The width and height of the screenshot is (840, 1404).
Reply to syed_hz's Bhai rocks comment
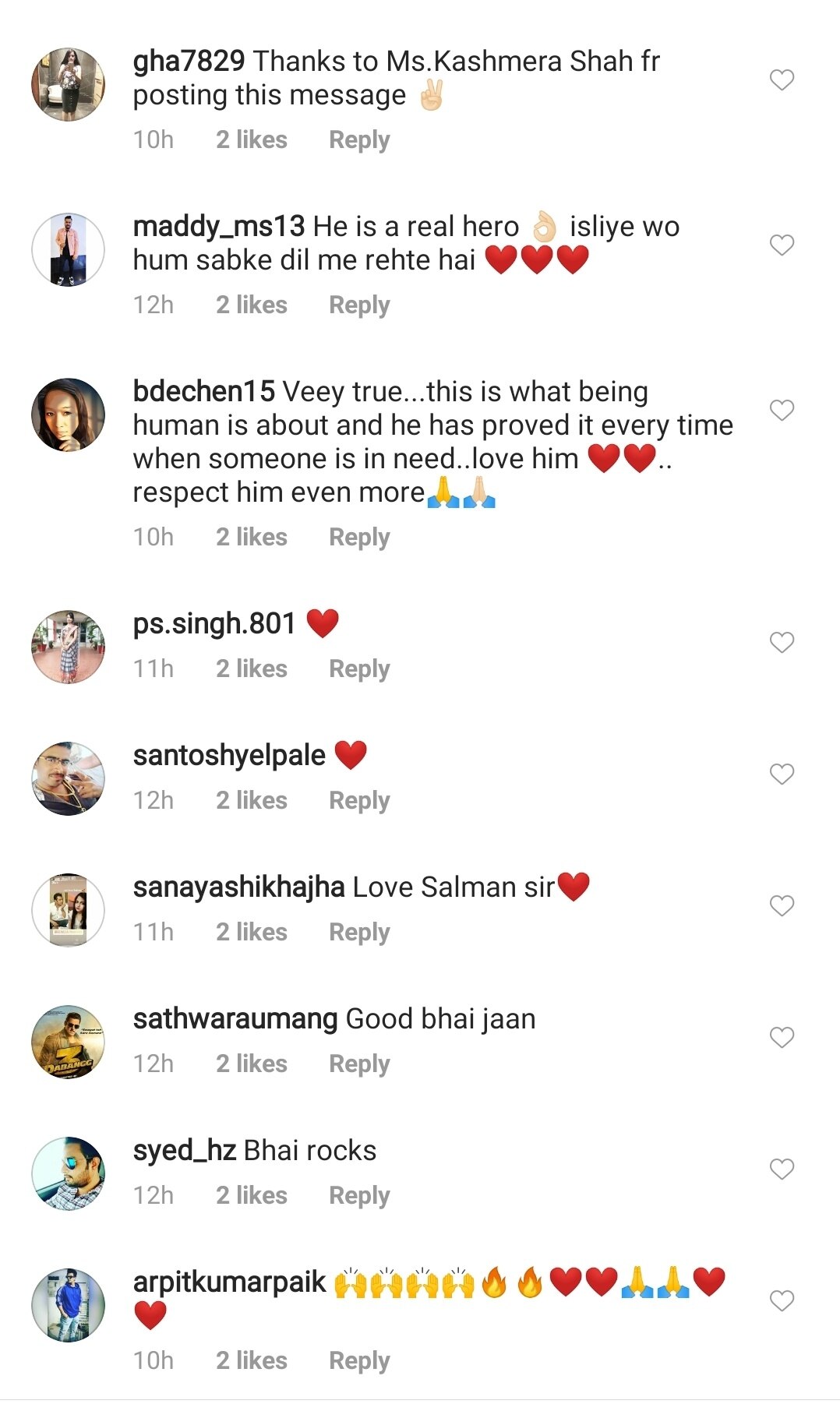359,1196
